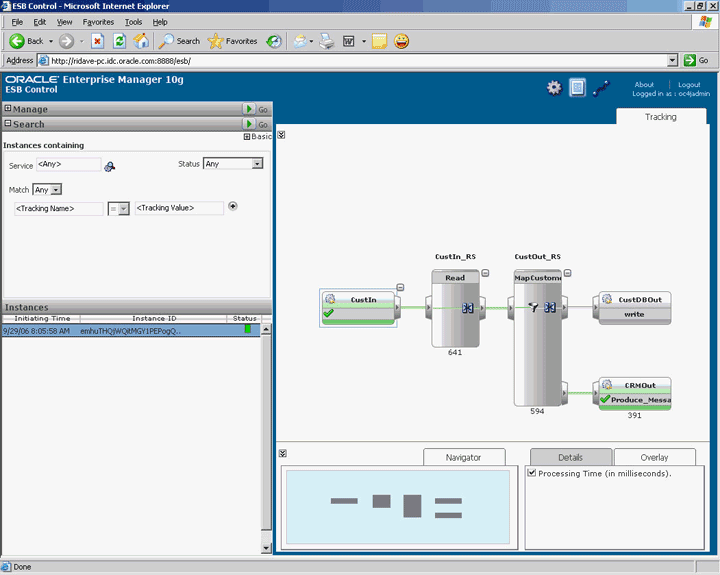Open the Tools menu
Screen dimensions: 720x575
point(133,22)
